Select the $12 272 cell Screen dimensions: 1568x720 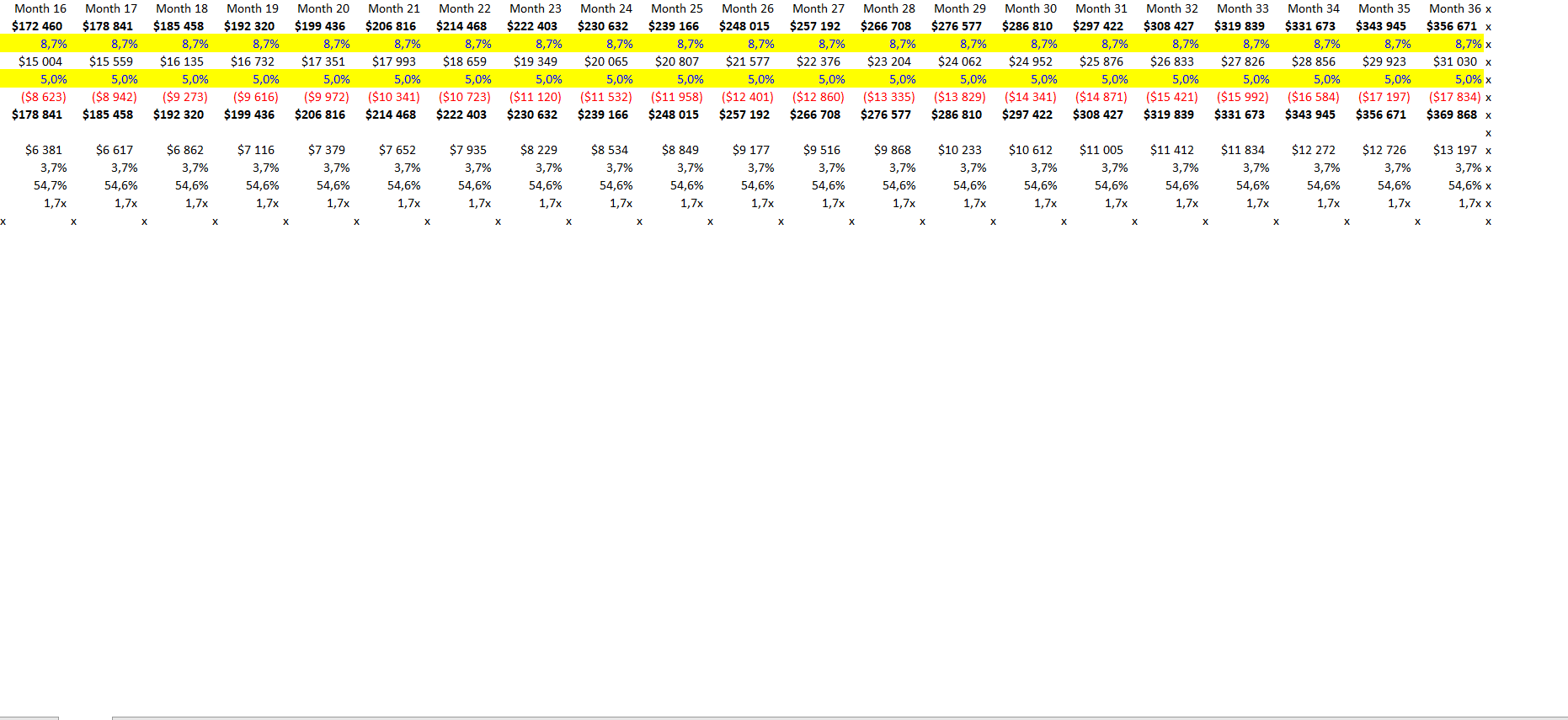(x=1314, y=150)
